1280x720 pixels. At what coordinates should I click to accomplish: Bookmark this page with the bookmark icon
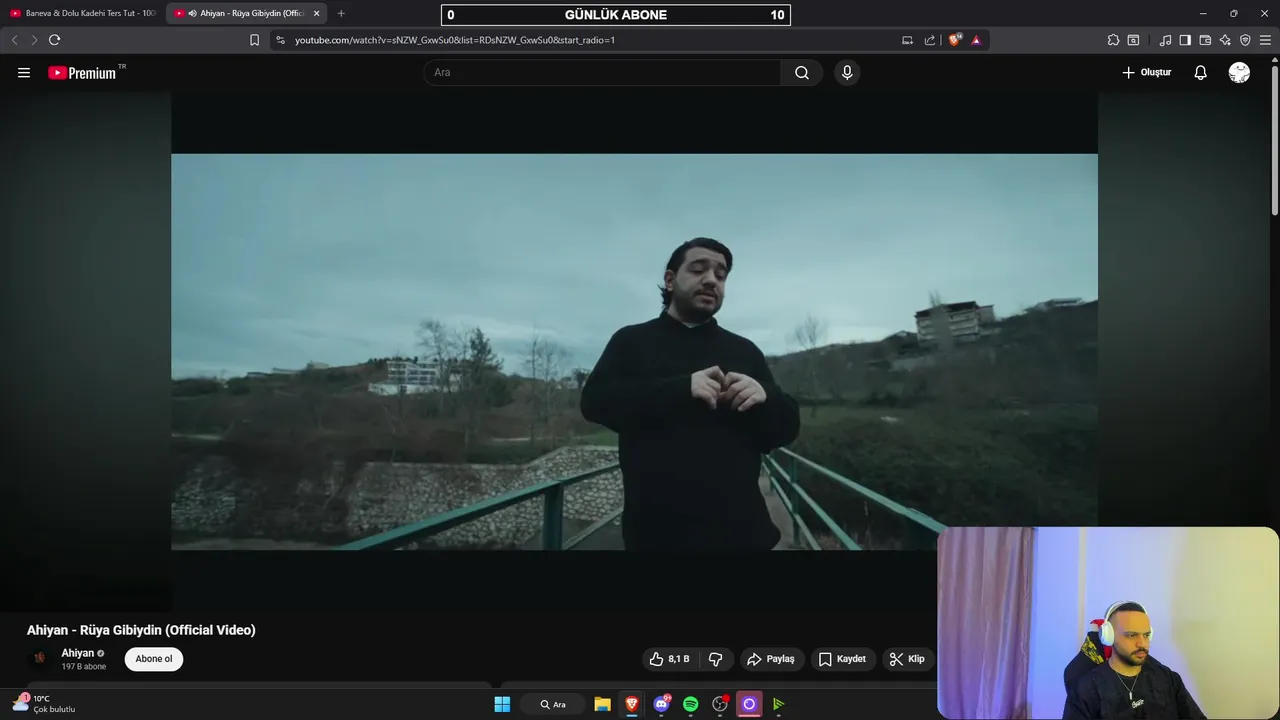pos(254,40)
